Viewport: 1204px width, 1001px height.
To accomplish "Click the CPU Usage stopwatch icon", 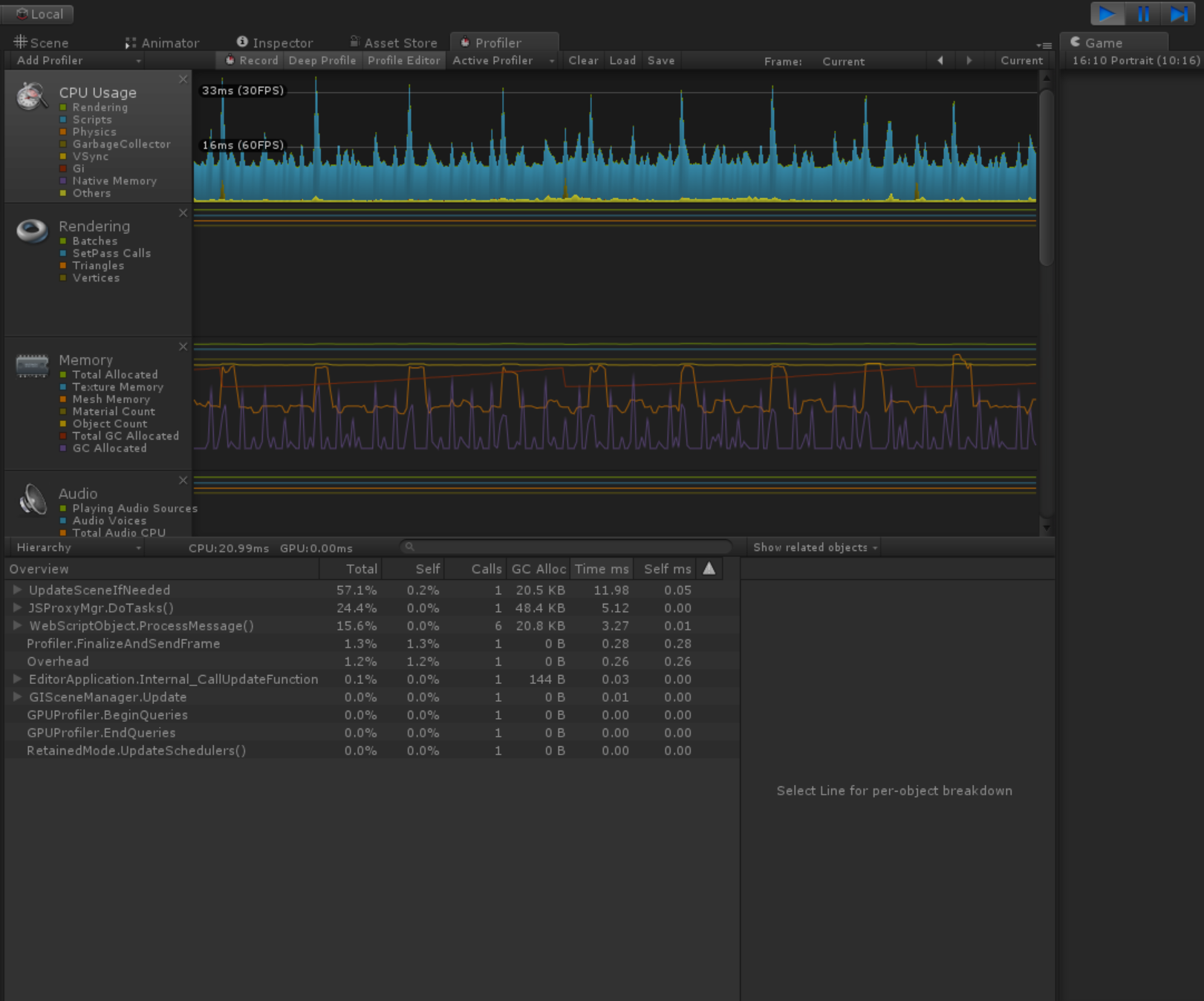I will click(32, 96).
